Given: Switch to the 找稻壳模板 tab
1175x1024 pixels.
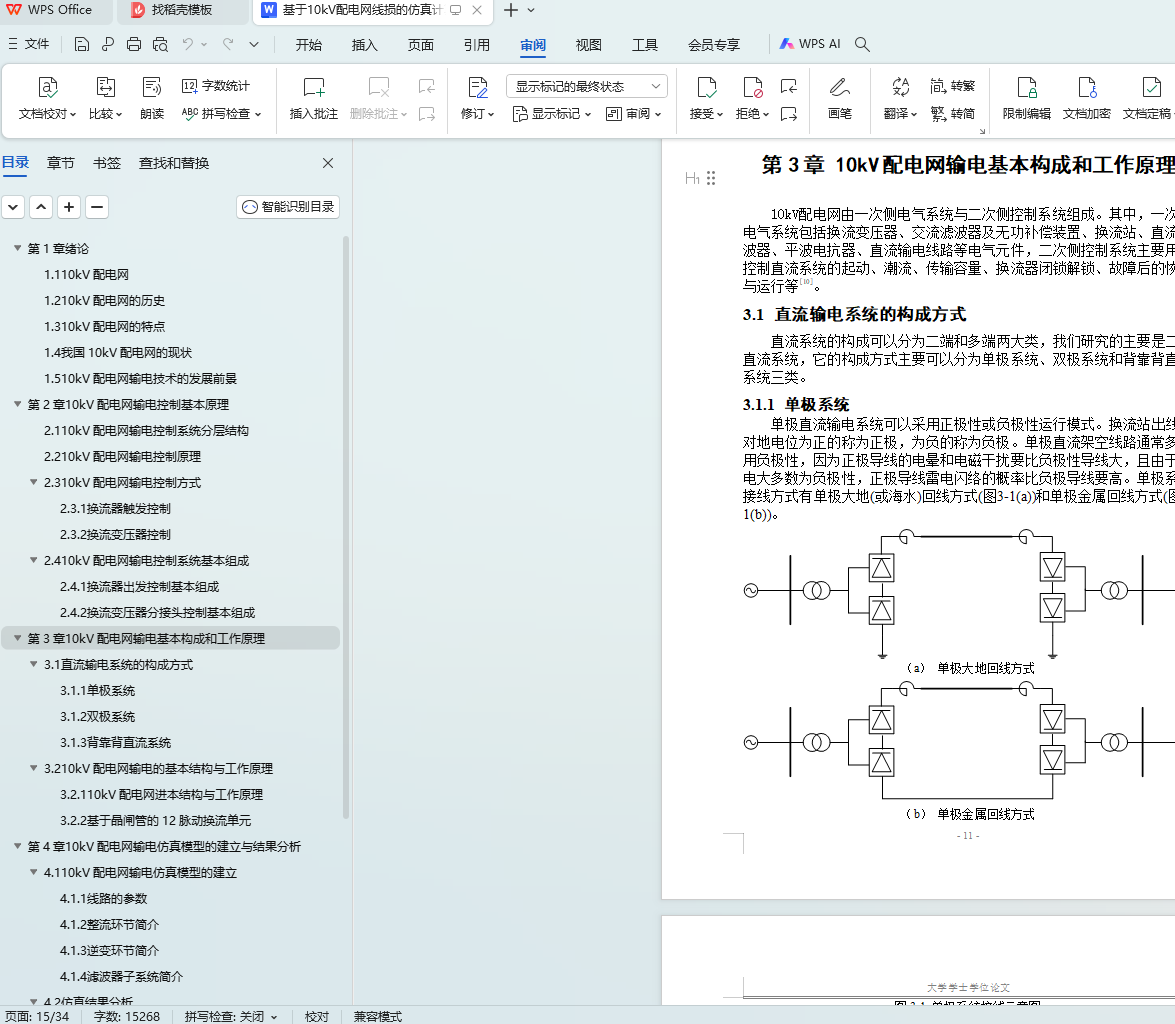Looking at the screenshot, I should tap(182, 10).
